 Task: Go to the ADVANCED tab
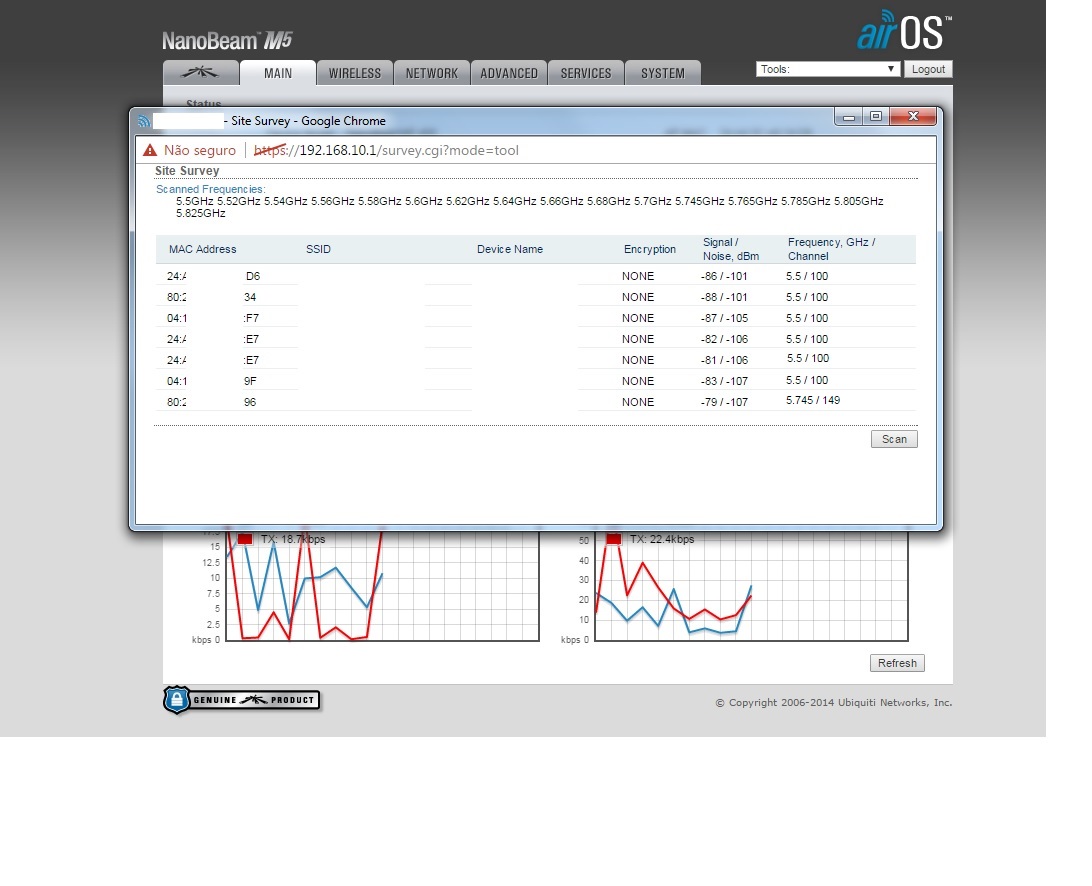[x=508, y=73]
